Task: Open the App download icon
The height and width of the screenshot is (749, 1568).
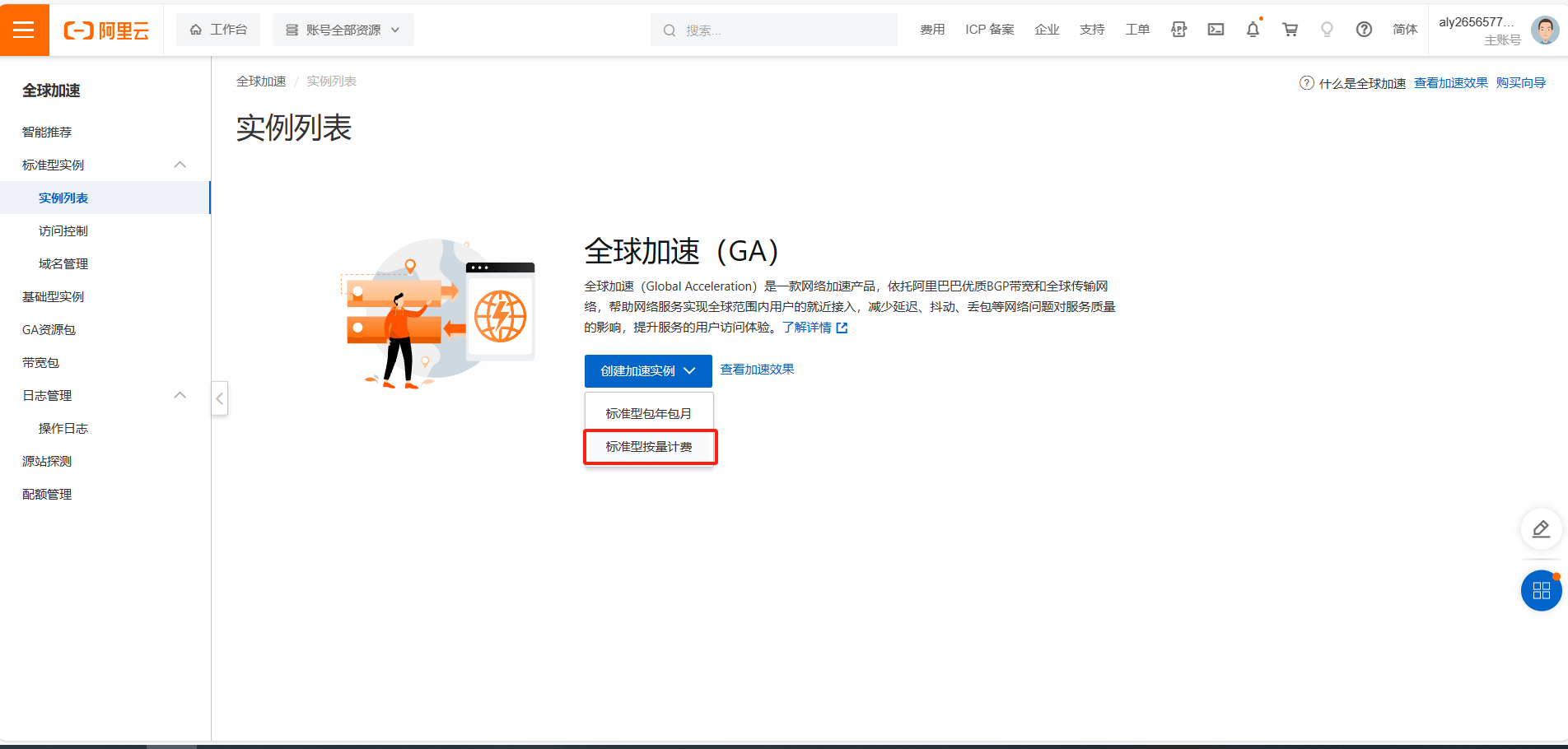Action: click(1179, 30)
